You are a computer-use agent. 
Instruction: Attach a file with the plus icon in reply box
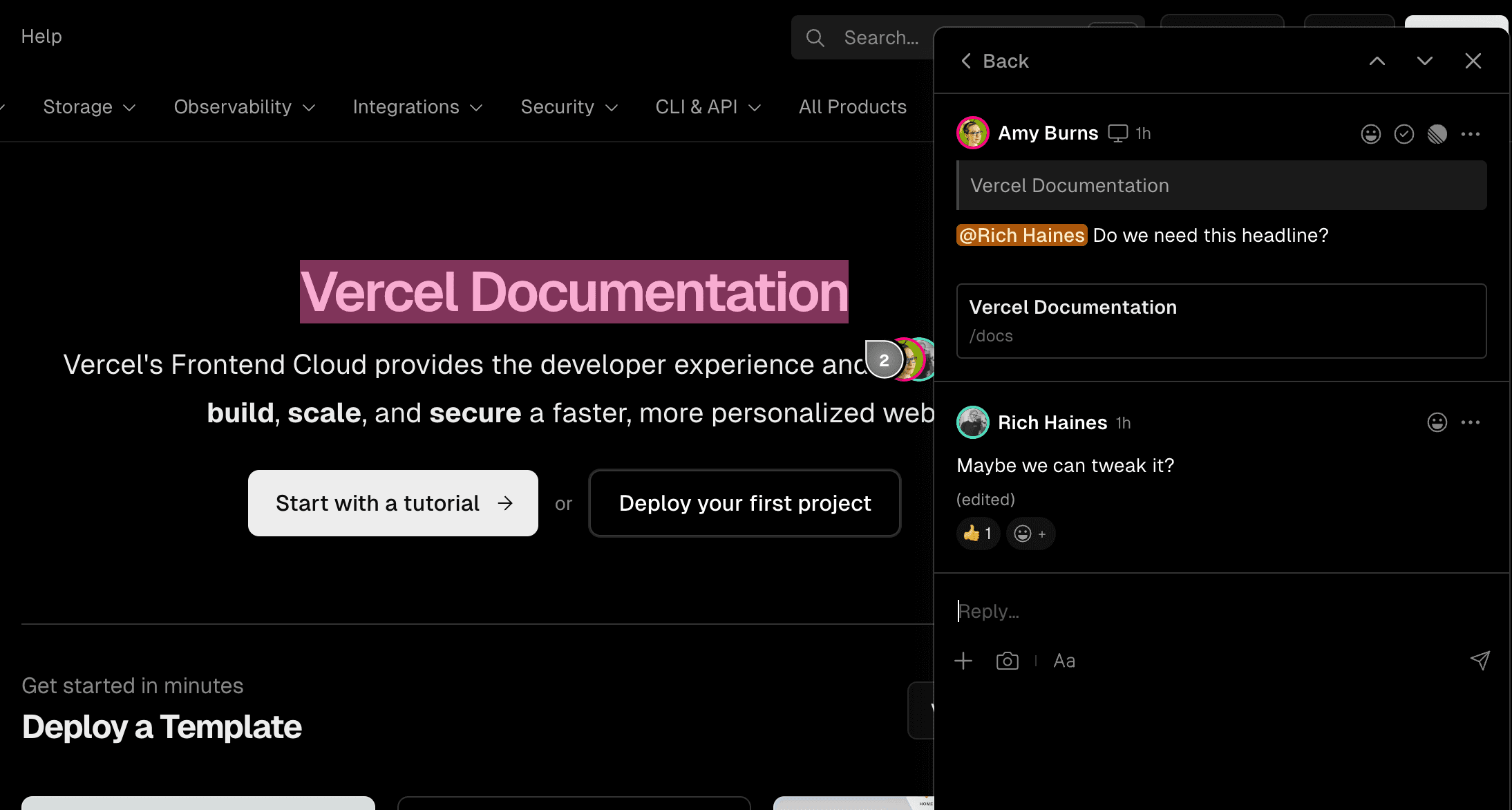963,661
